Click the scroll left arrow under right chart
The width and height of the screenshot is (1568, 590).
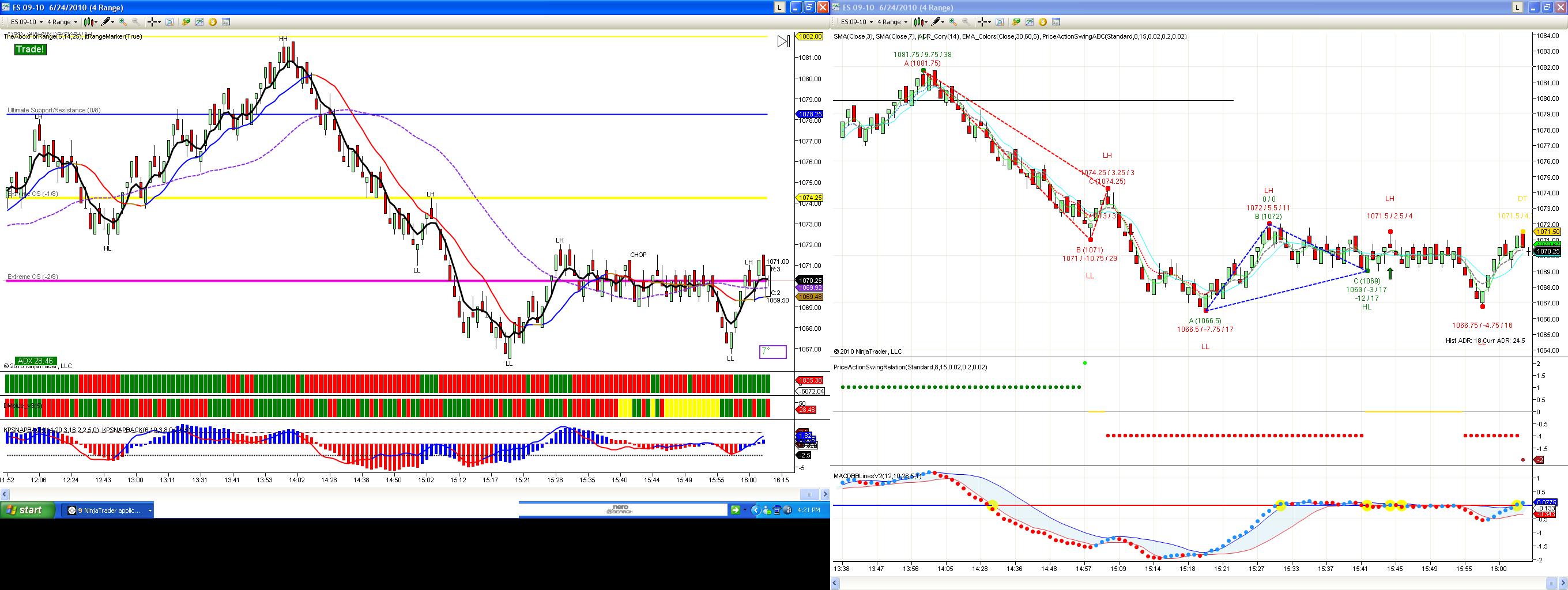[836, 584]
